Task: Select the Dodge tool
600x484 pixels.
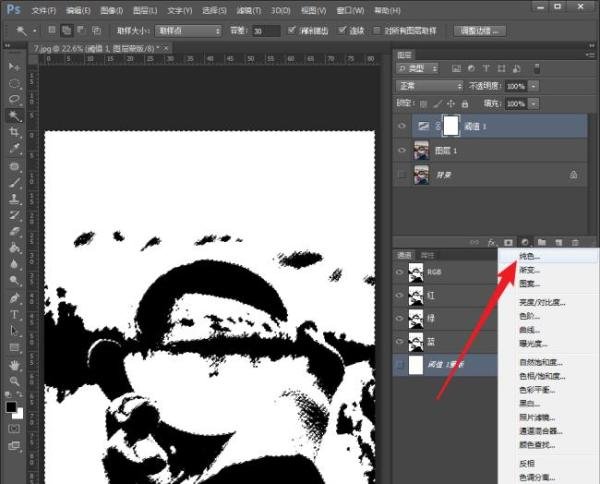Action: coord(14,280)
